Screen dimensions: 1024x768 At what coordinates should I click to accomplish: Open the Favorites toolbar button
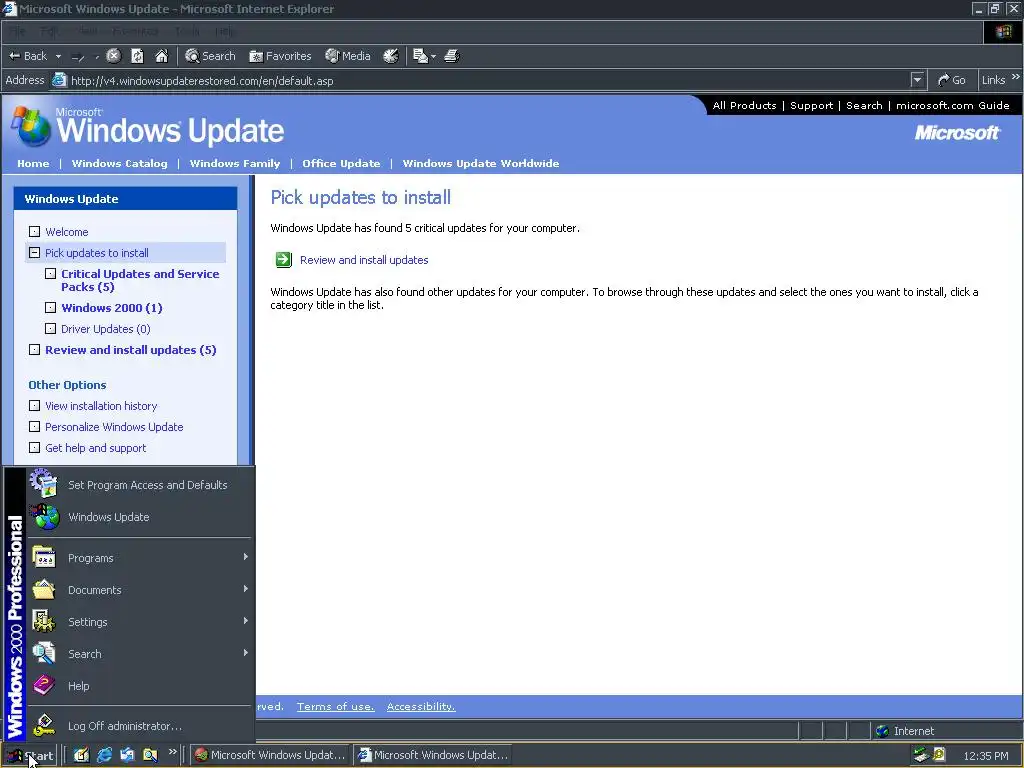(280, 56)
